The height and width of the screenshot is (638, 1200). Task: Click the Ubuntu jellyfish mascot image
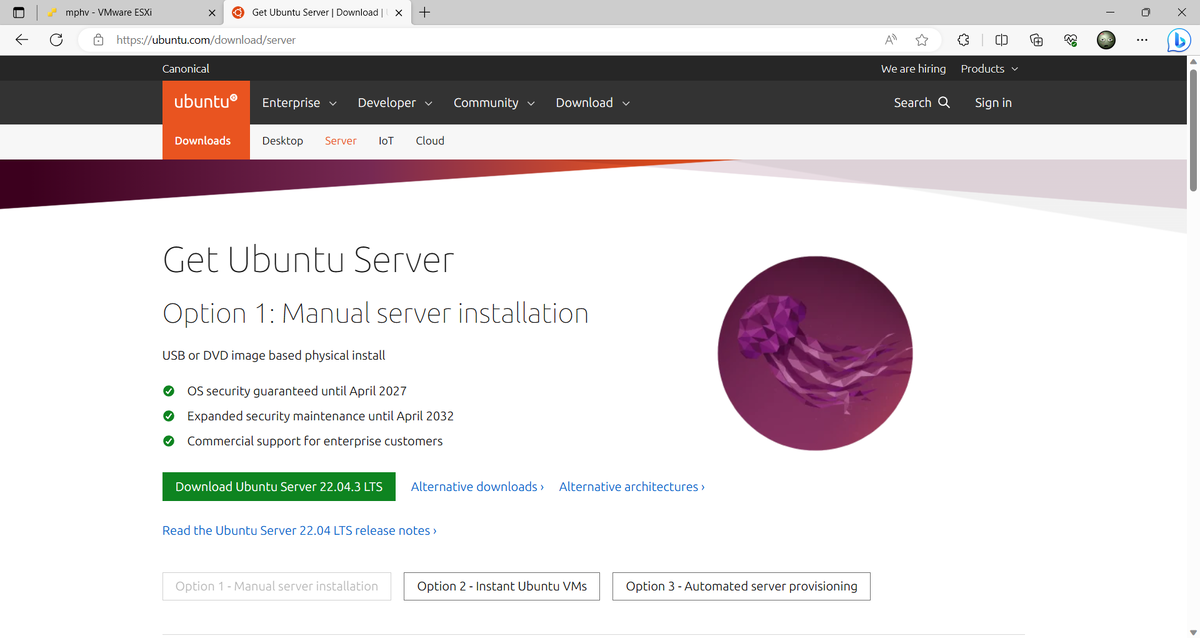point(815,353)
